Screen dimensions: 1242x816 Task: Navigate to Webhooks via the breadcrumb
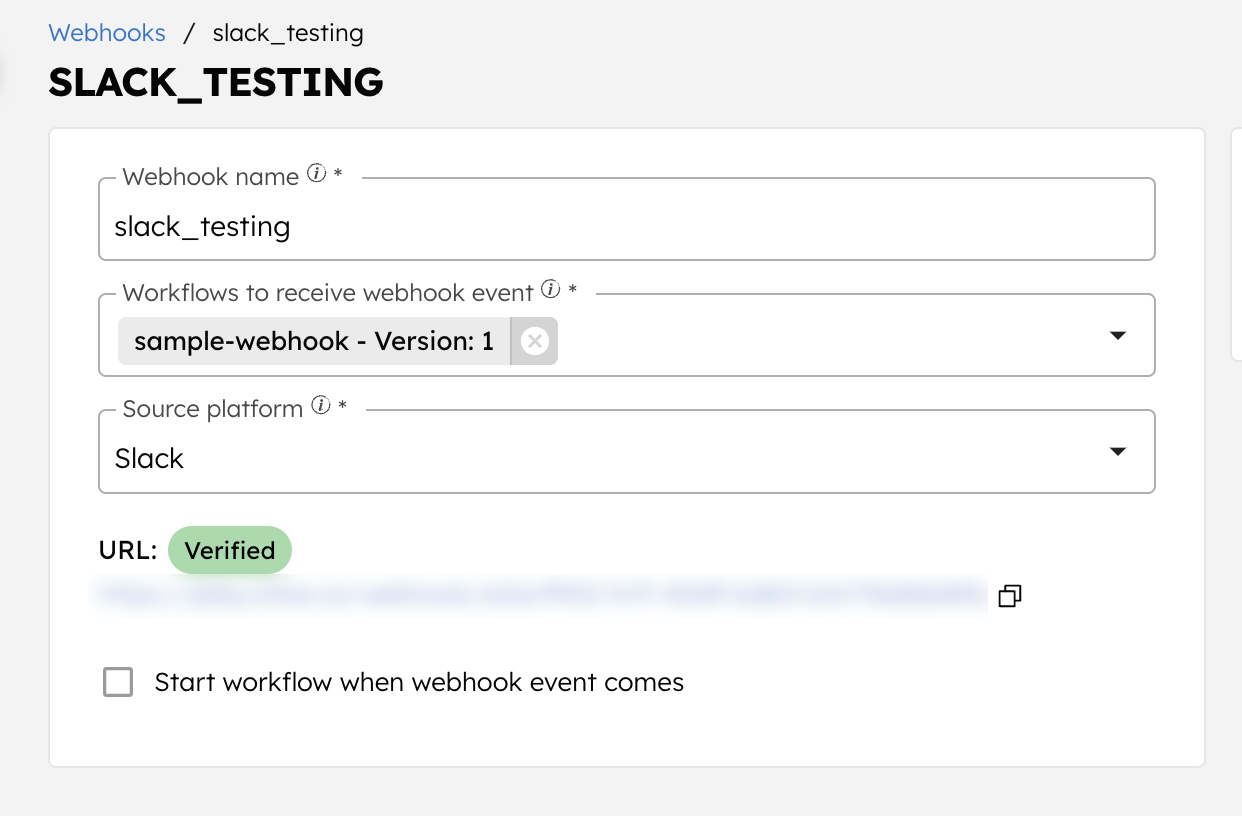(107, 32)
